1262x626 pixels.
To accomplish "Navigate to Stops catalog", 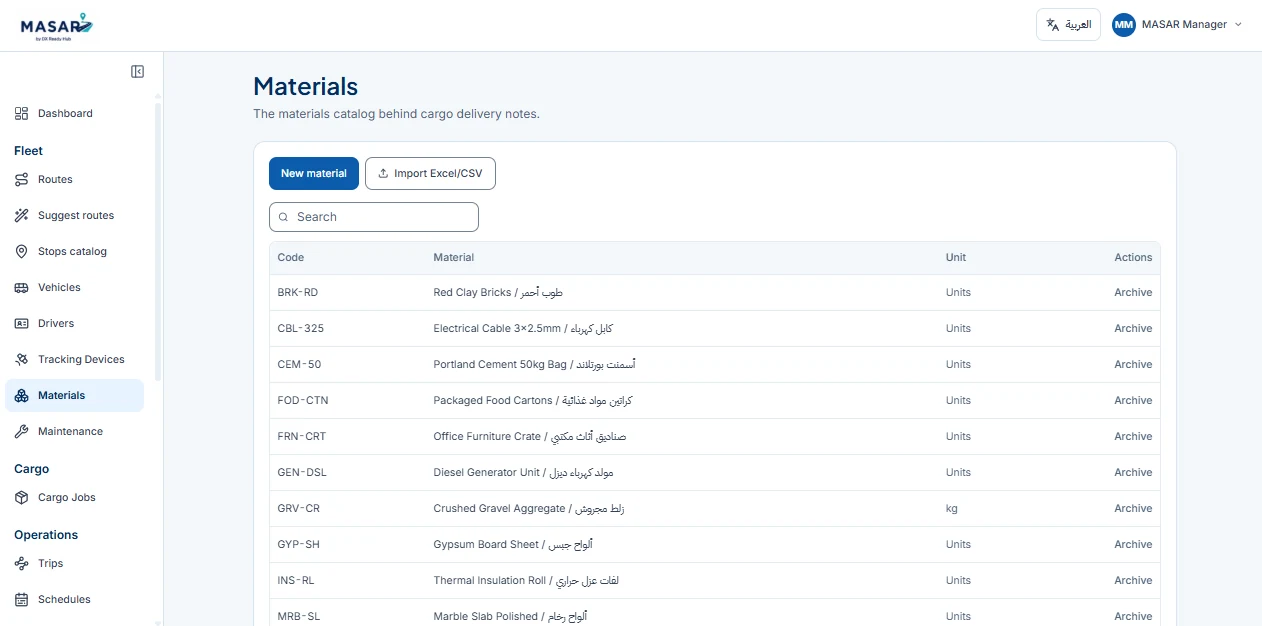I will tap(74, 252).
